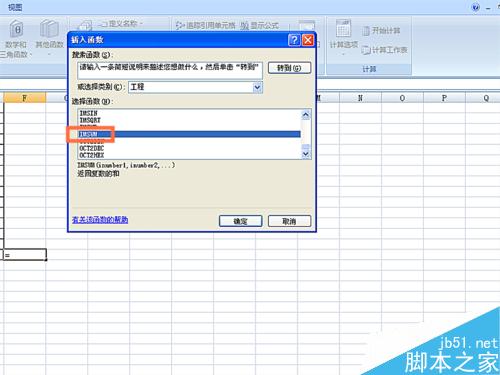Click the 搜索函数 description input box
This screenshot has width=500, height=375.
(170, 70)
